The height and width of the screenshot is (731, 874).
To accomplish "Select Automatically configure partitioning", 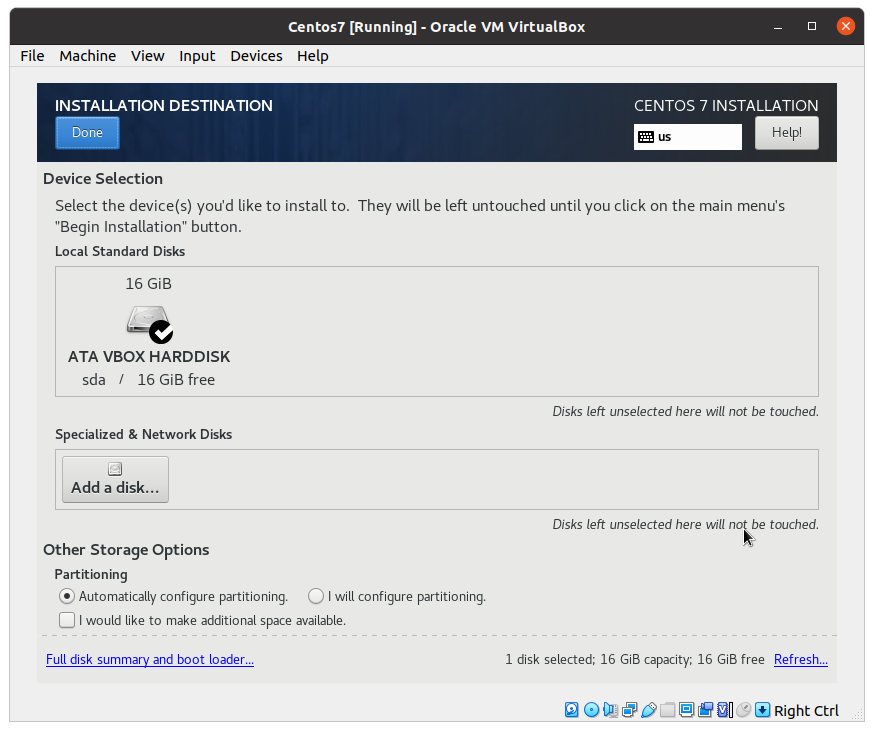I will pyautogui.click(x=173, y=596).
